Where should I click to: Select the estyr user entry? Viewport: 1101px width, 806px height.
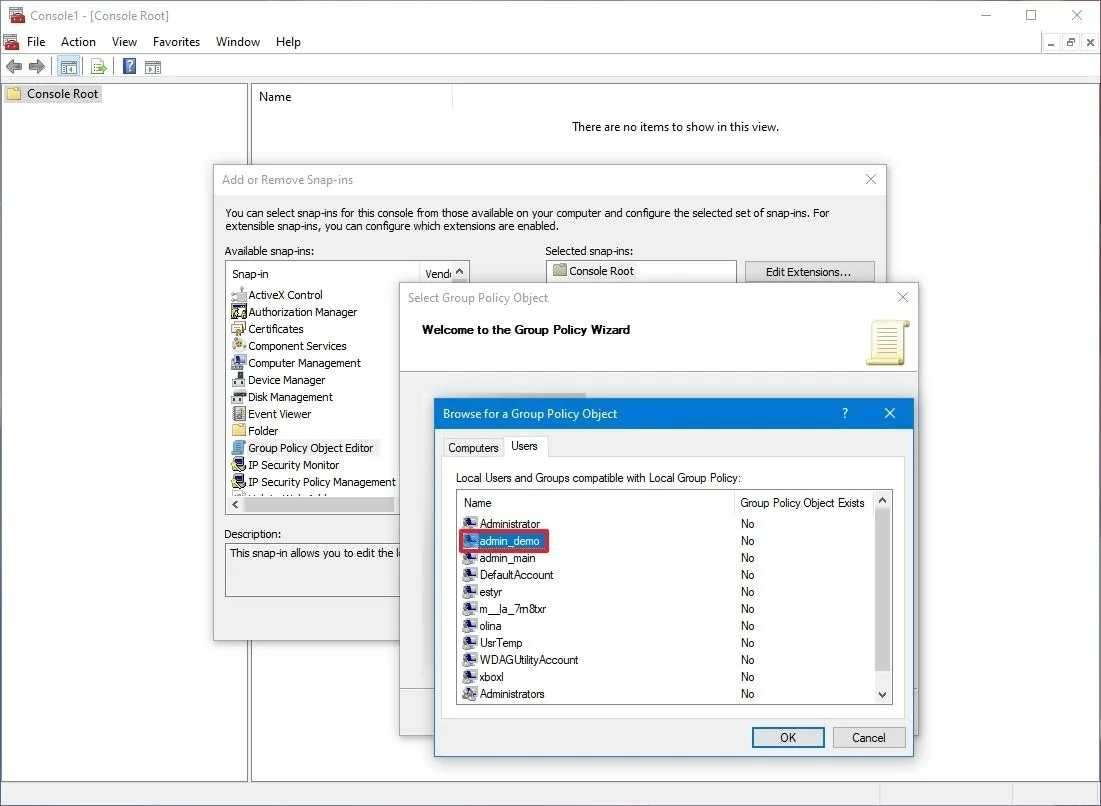click(x=483, y=592)
